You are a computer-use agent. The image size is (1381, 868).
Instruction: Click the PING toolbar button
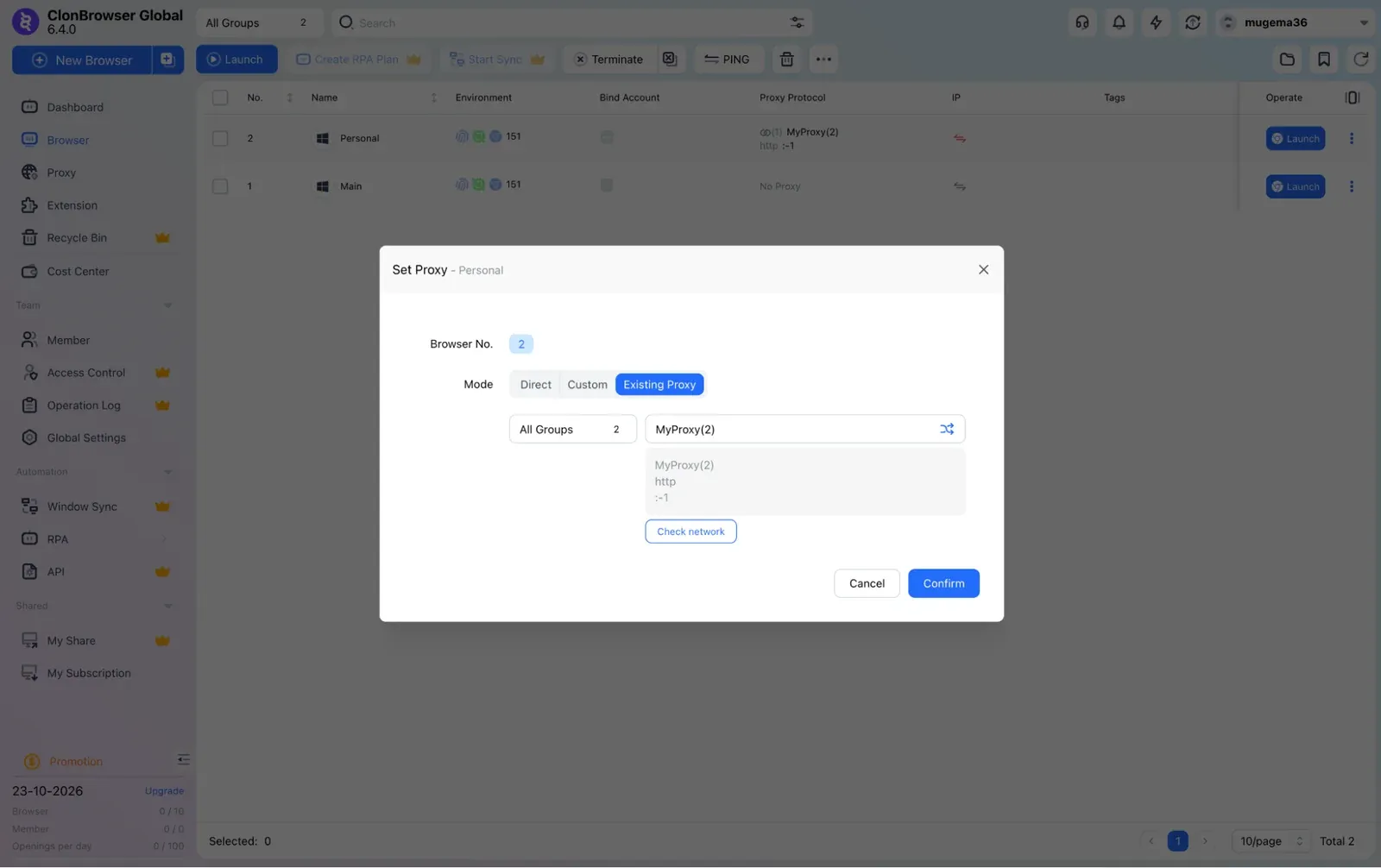point(727,60)
